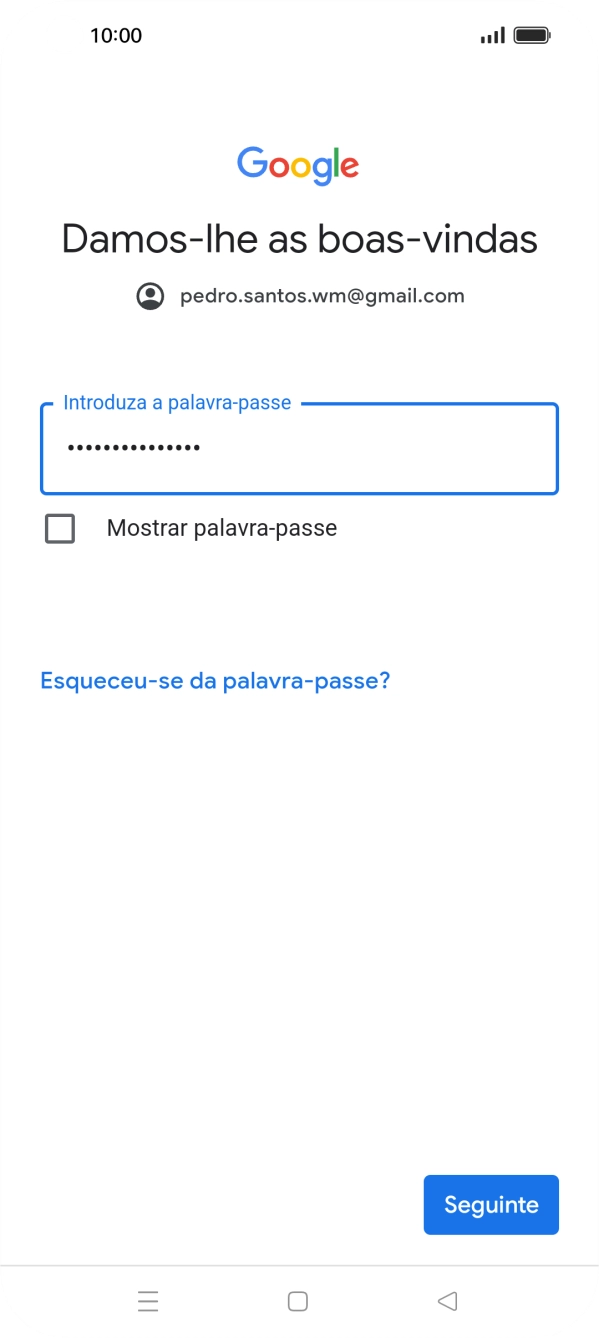The width and height of the screenshot is (599, 1338).
Task: Open the recent apps menu icon
Action: (148, 1299)
